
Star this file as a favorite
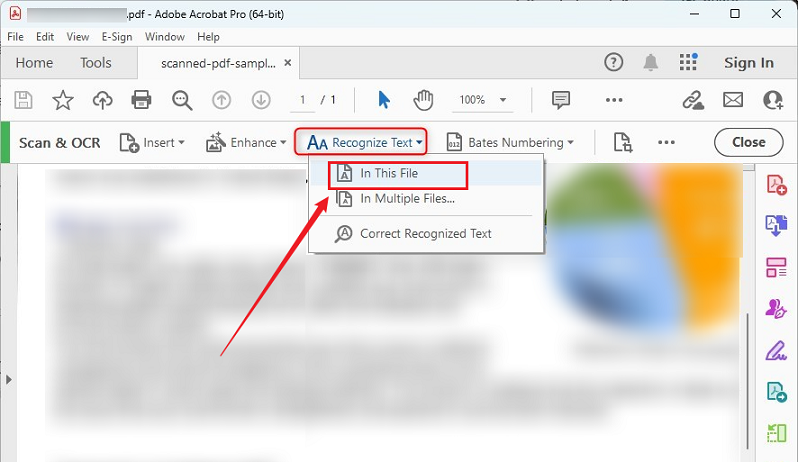63,100
